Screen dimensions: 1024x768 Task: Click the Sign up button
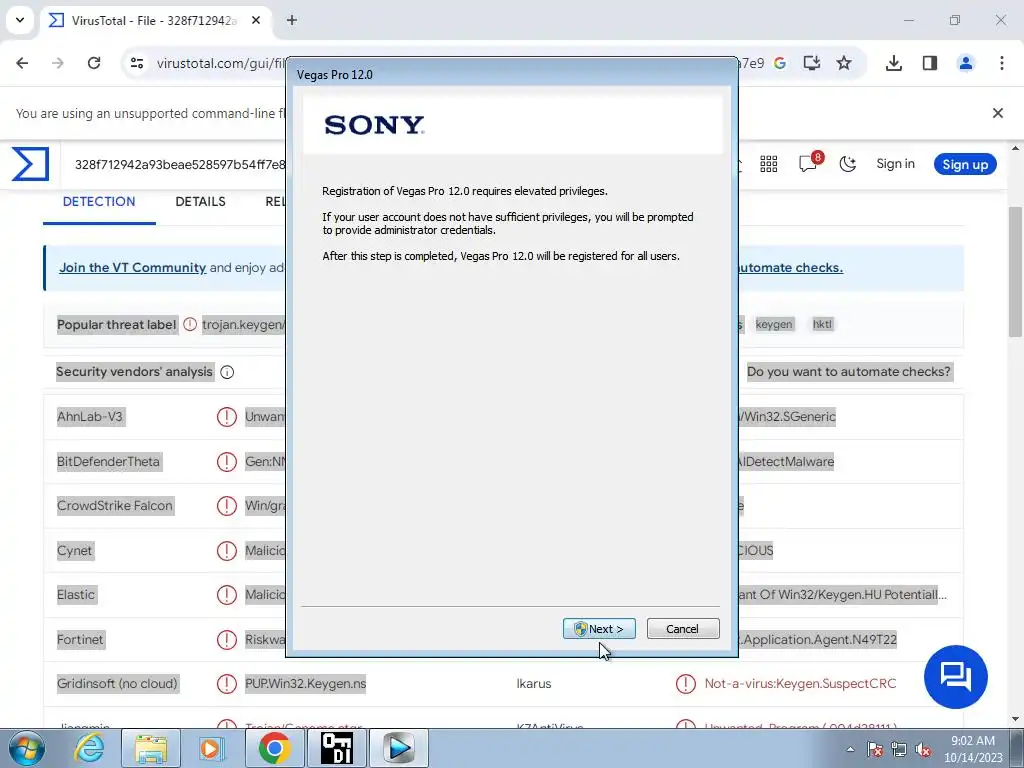pyautogui.click(x=965, y=164)
